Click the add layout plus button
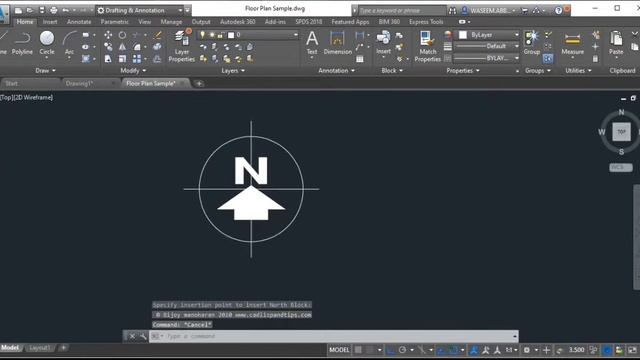The height and width of the screenshot is (360, 640). [64, 348]
